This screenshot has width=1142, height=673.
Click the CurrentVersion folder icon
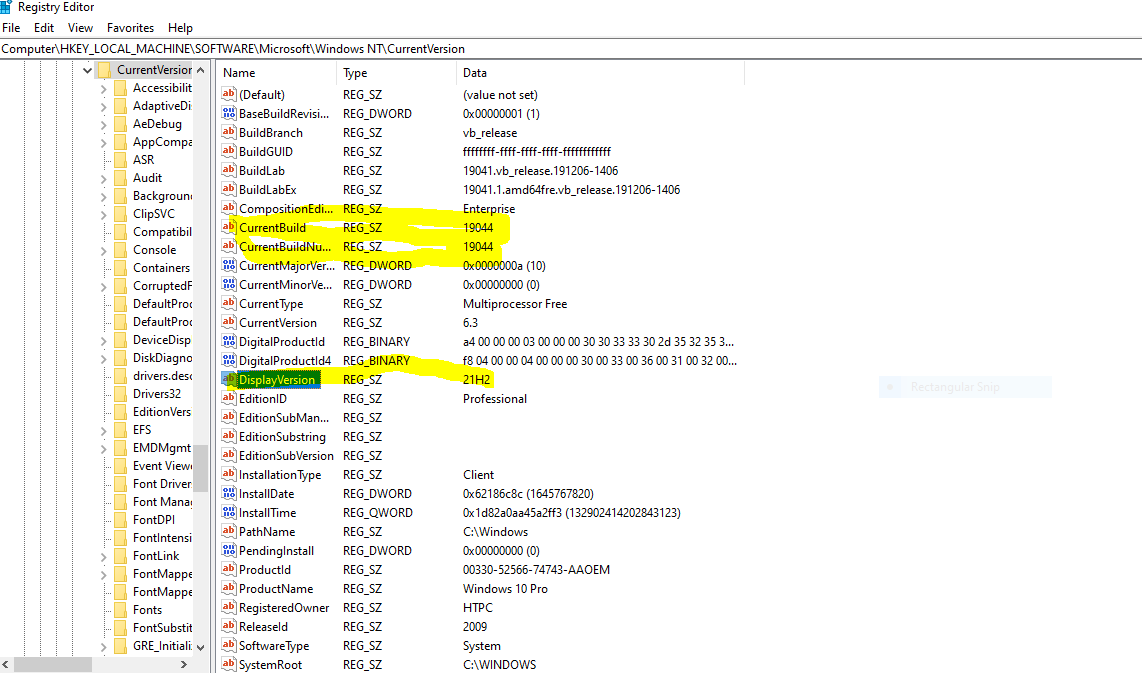pyautogui.click(x=103, y=69)
